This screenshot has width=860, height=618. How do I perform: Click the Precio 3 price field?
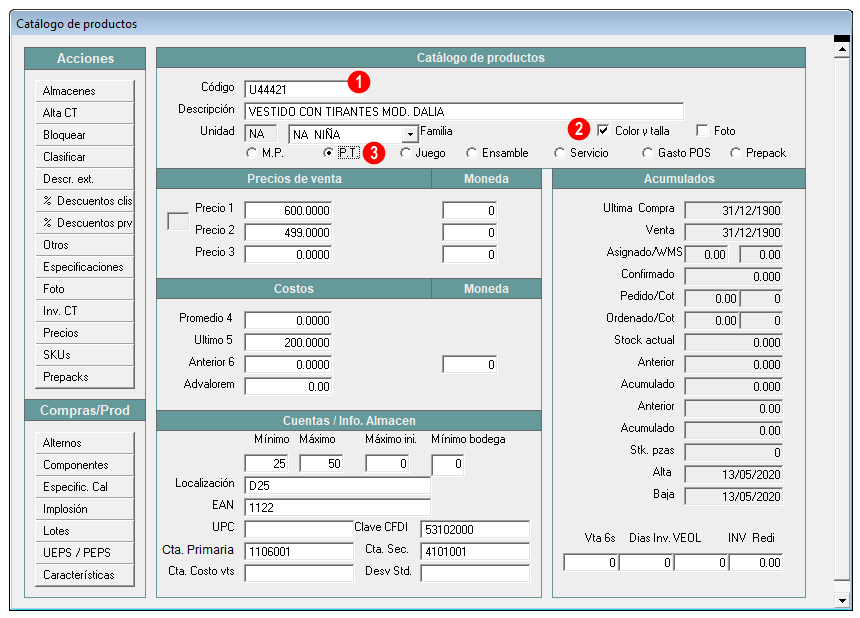[288, 254]
